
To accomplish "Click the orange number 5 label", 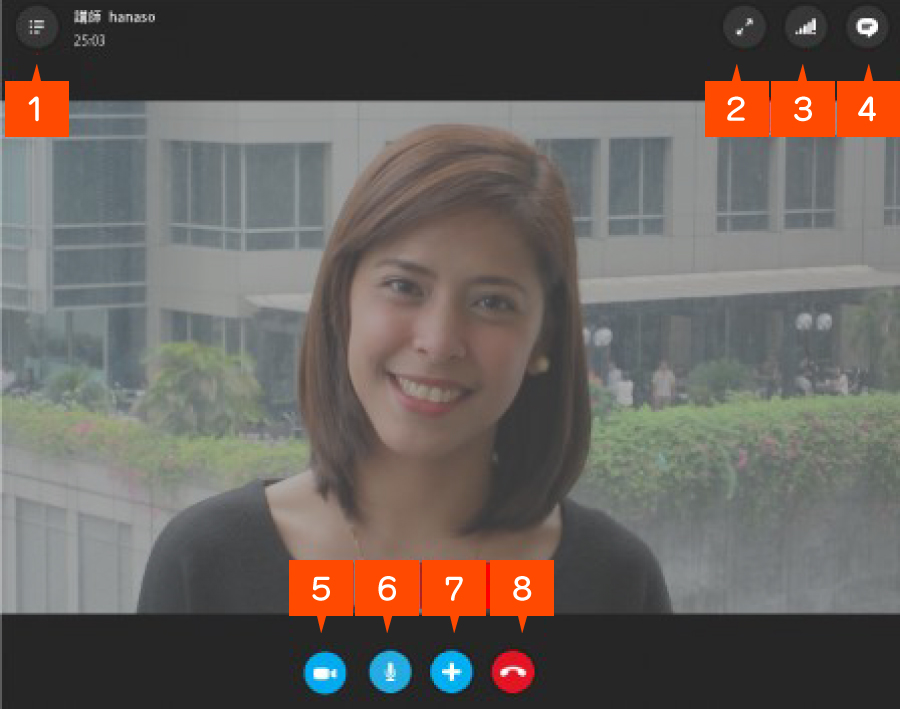I will (321, 588).
